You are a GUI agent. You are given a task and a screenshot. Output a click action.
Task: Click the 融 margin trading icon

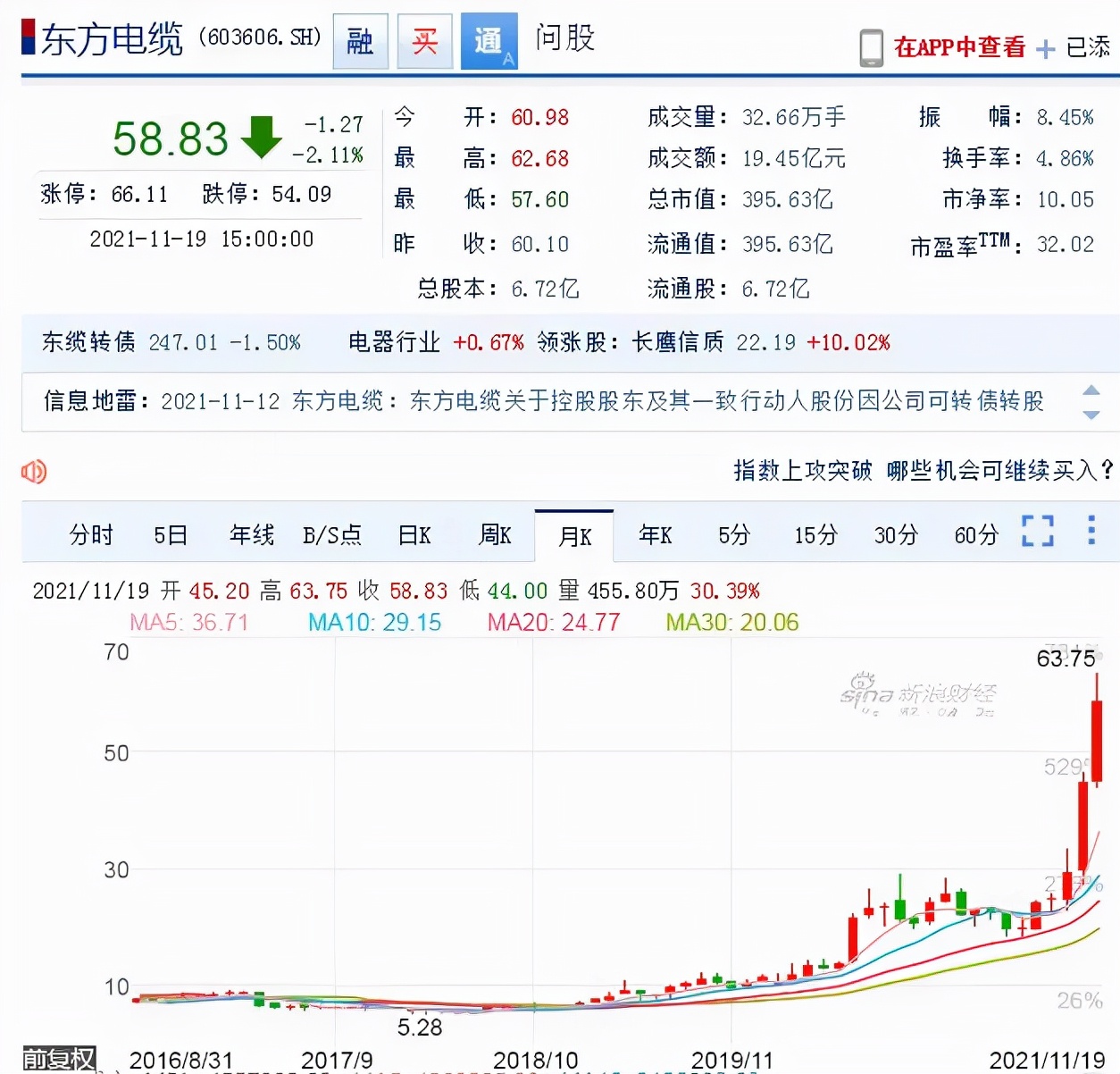click(360, 41)
